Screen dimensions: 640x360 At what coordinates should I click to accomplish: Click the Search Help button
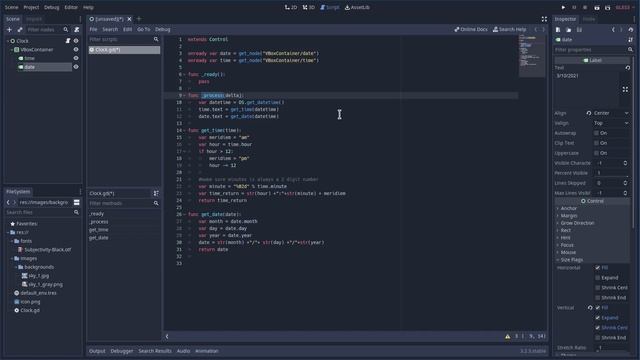(509, 29)
